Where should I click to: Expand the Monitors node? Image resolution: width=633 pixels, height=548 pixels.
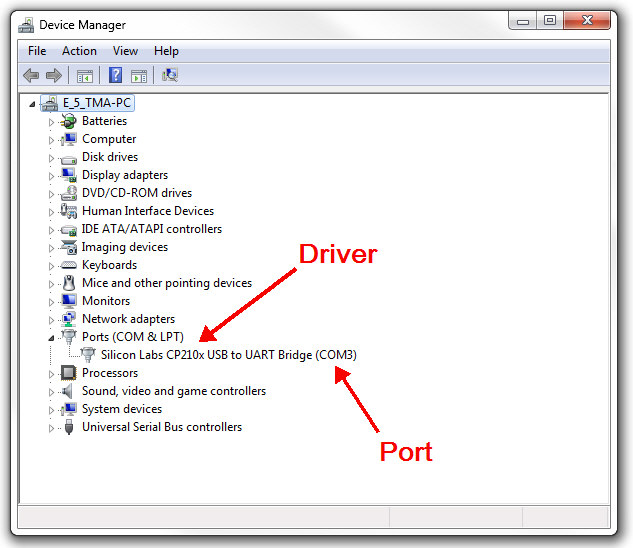pos(51,302)
